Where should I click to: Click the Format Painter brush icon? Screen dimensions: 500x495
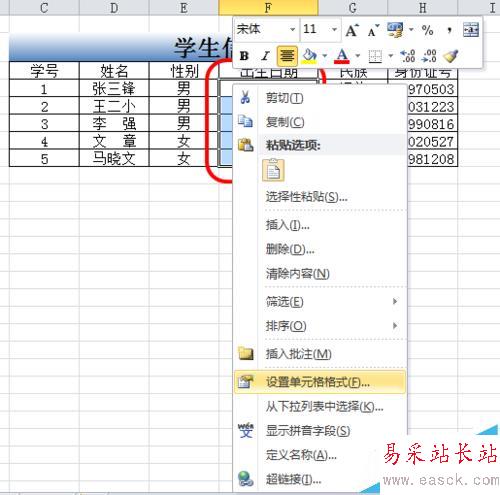click(x=451, y=56)
